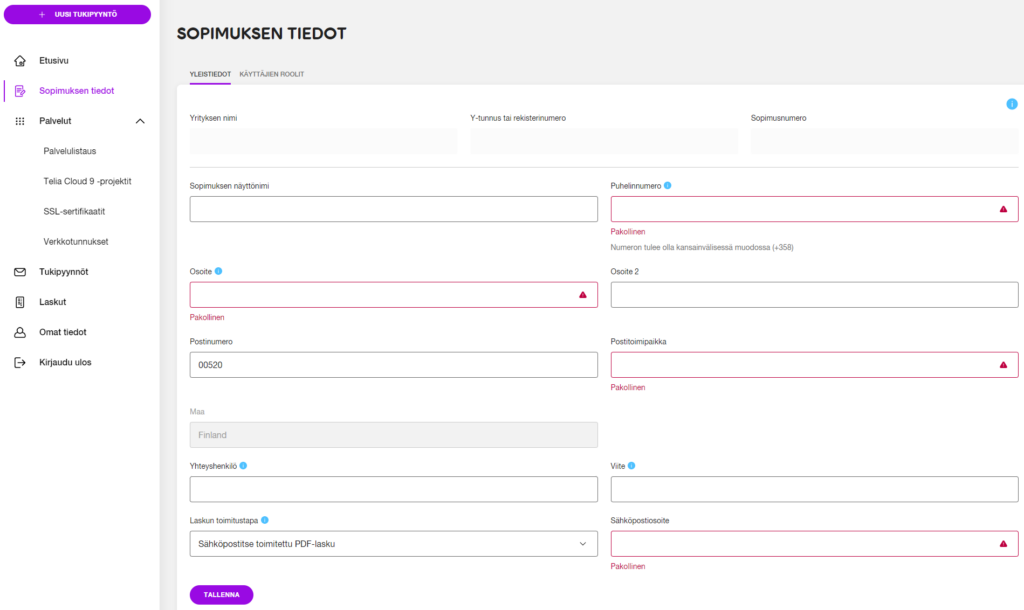Click the Sopimuksen näyttönimi input field
Image resolution: width=1024 pixels, height=610 pixels.
coord(393,209)
